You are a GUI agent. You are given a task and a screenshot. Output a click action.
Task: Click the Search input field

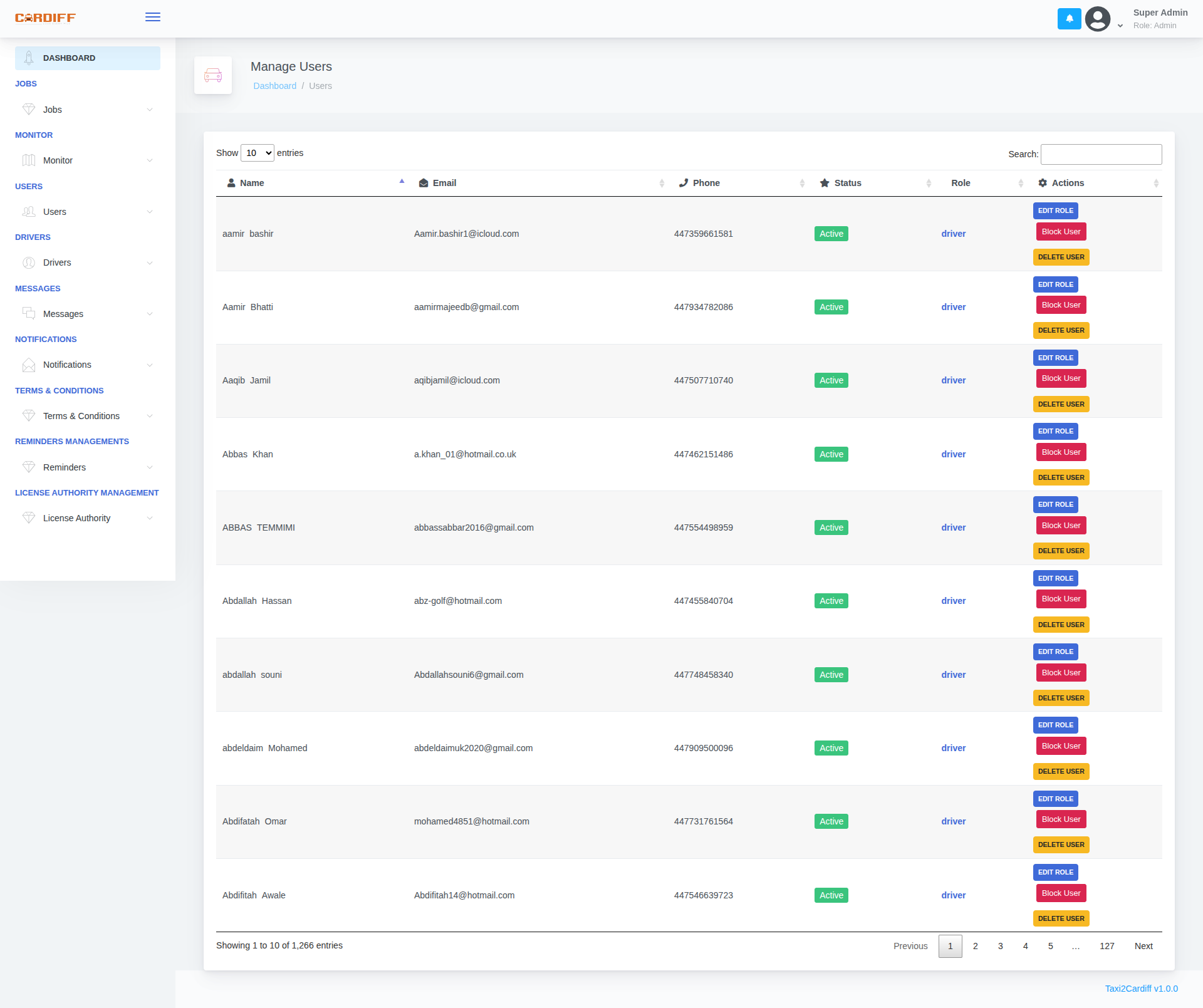(x=1101, y=154)
